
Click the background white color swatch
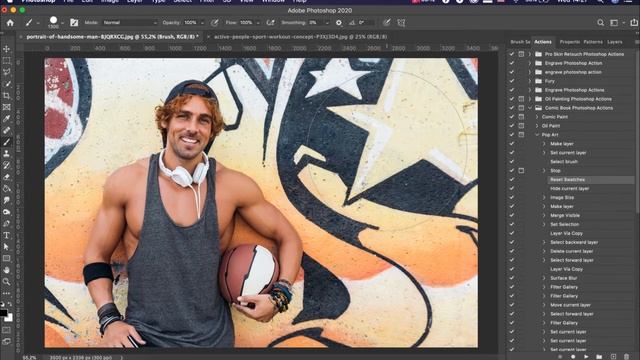[9, 318]
